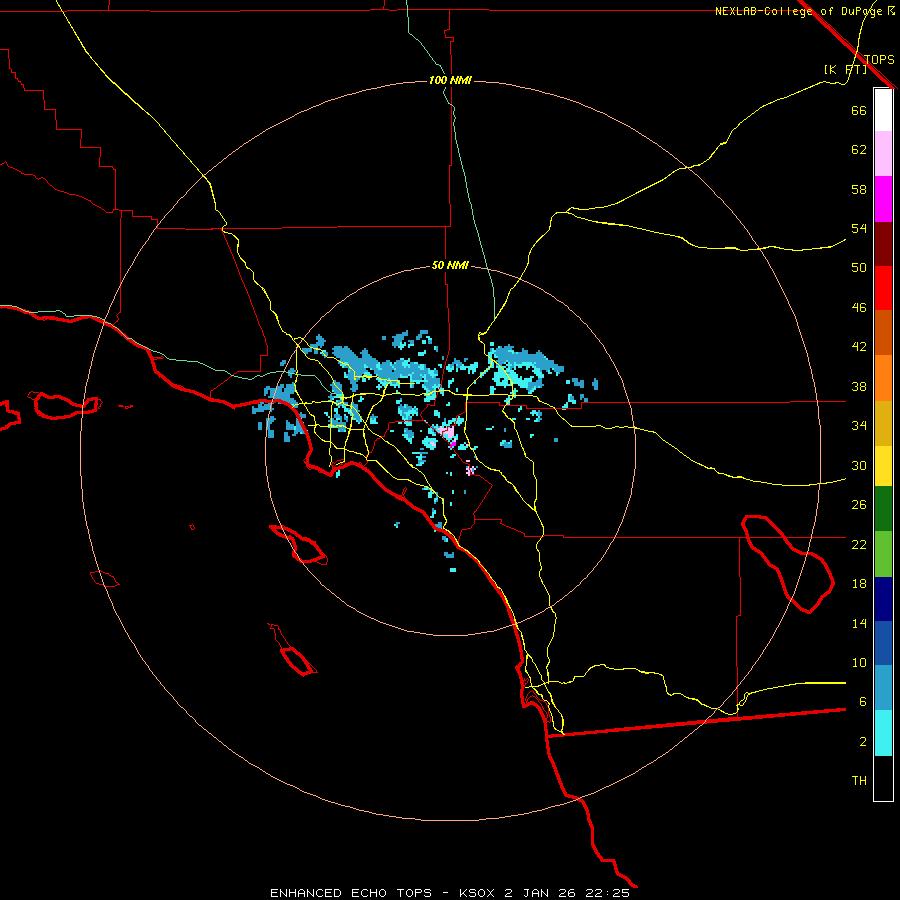
Task: Select the light pink legend color band
Action: point(883,154)
